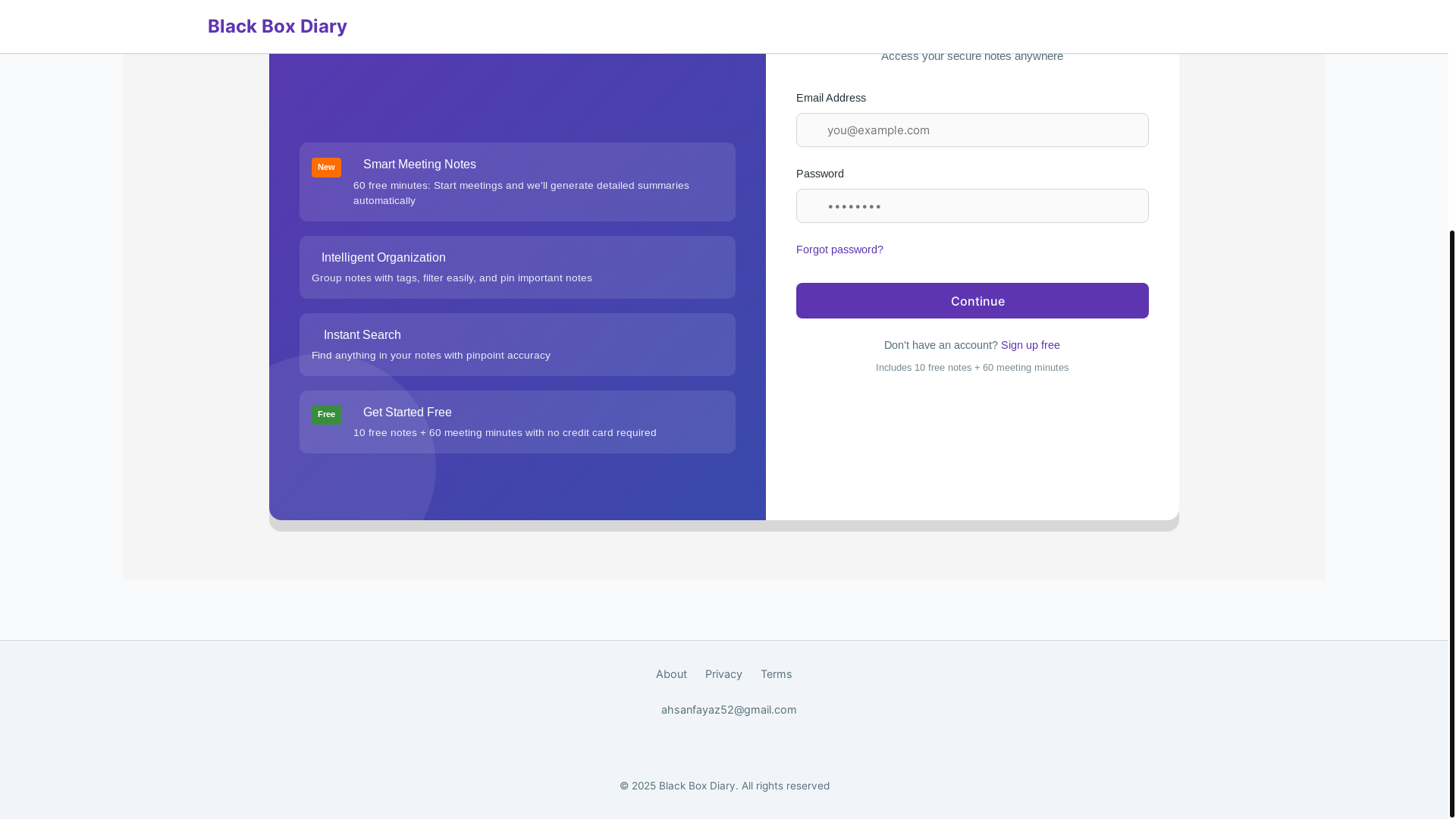Open the About footer link
The width and height of the screenshot is (1456, 819).
pyautogui.click(x=671, y=674)
